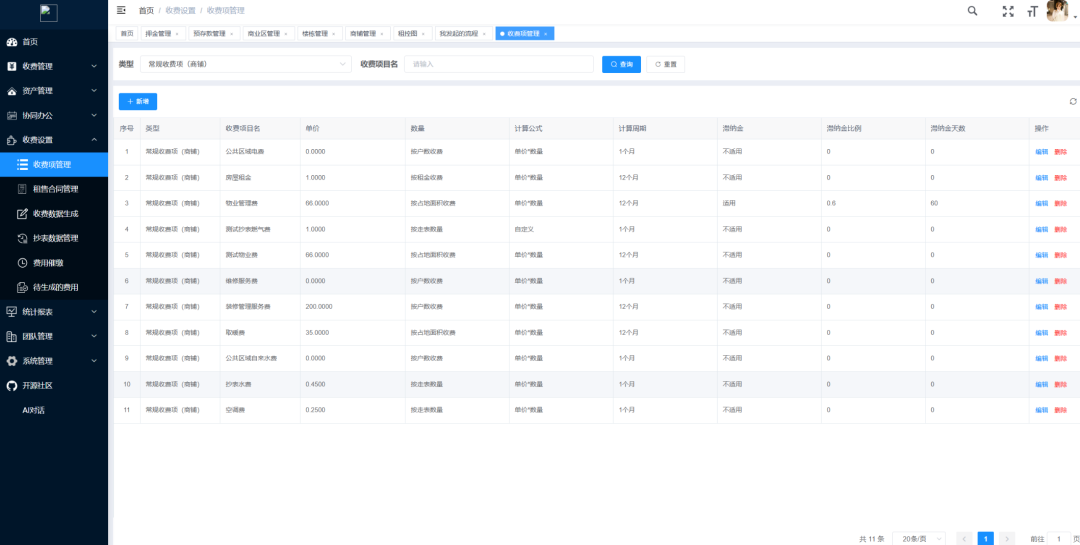1080x545 pixels.
Task: Click the 收费管理 yen icon in sidebar
Action: (x=12, y=66)
